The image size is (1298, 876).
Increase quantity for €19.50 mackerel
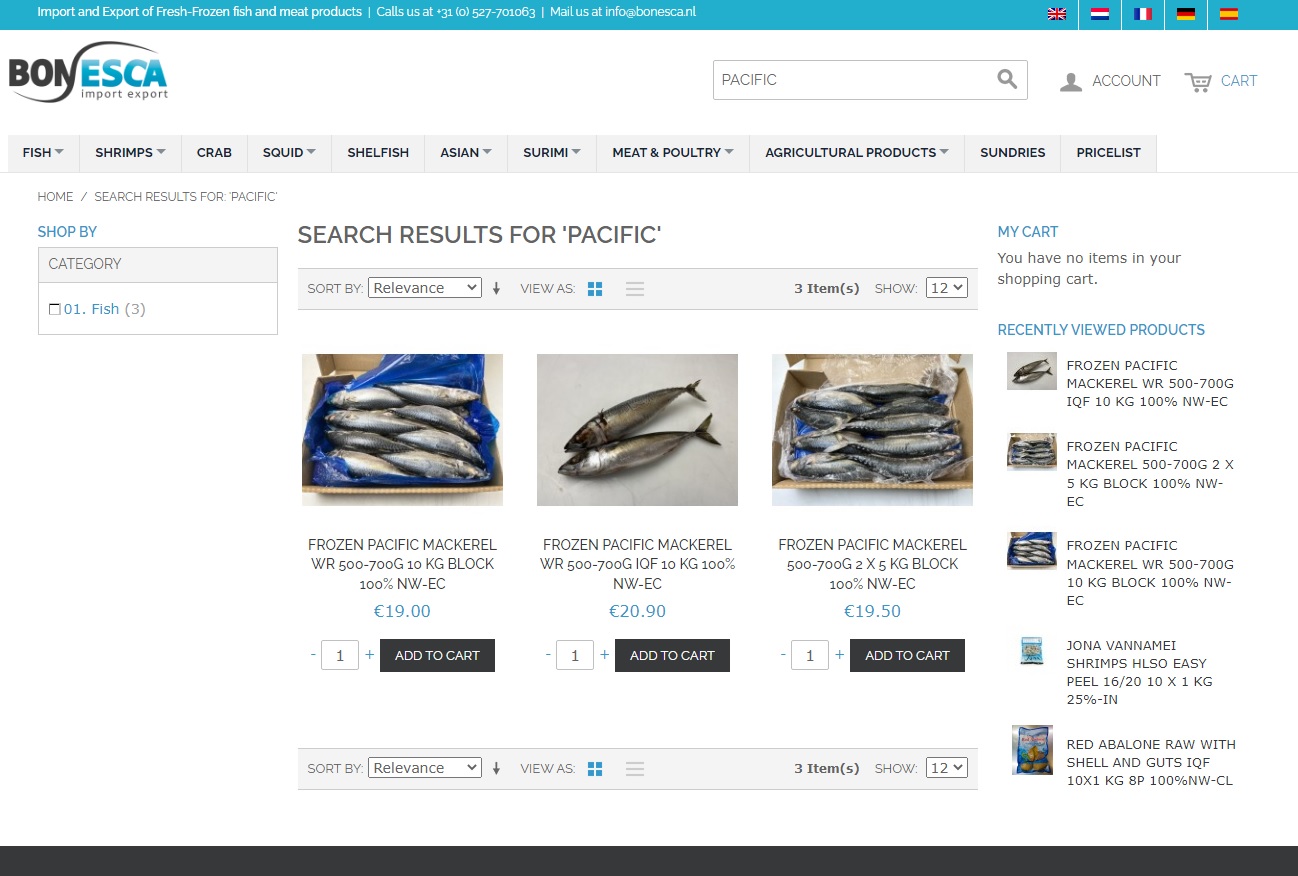(x=839, y=654)
